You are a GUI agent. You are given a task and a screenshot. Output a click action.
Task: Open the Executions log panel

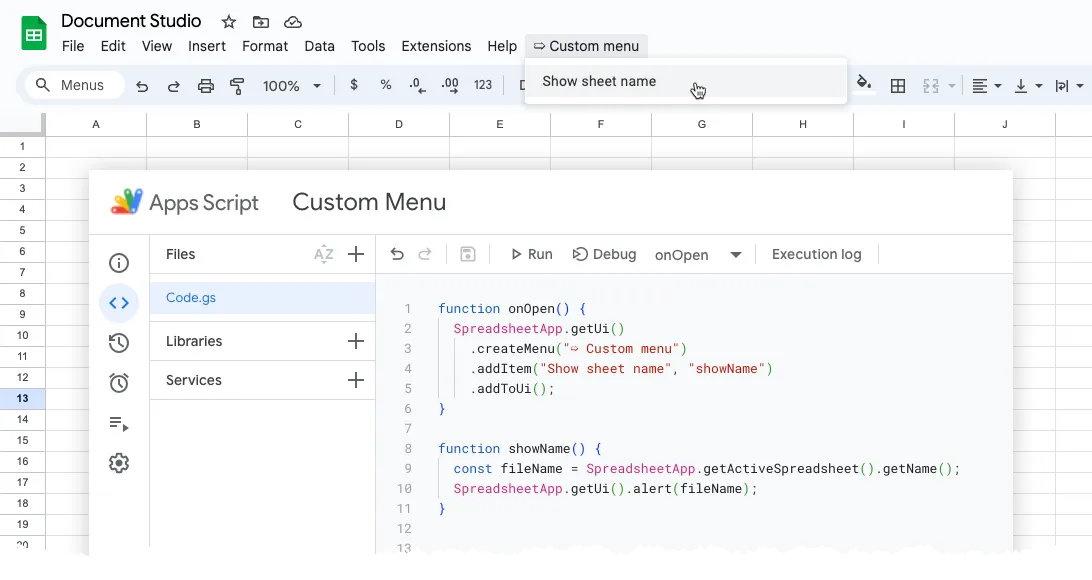coord(119,424)
